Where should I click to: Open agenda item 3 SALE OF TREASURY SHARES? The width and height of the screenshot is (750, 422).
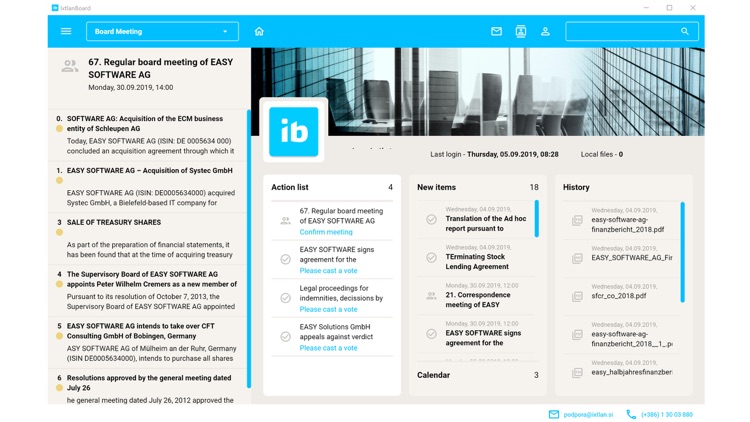[x=147, y=238]
